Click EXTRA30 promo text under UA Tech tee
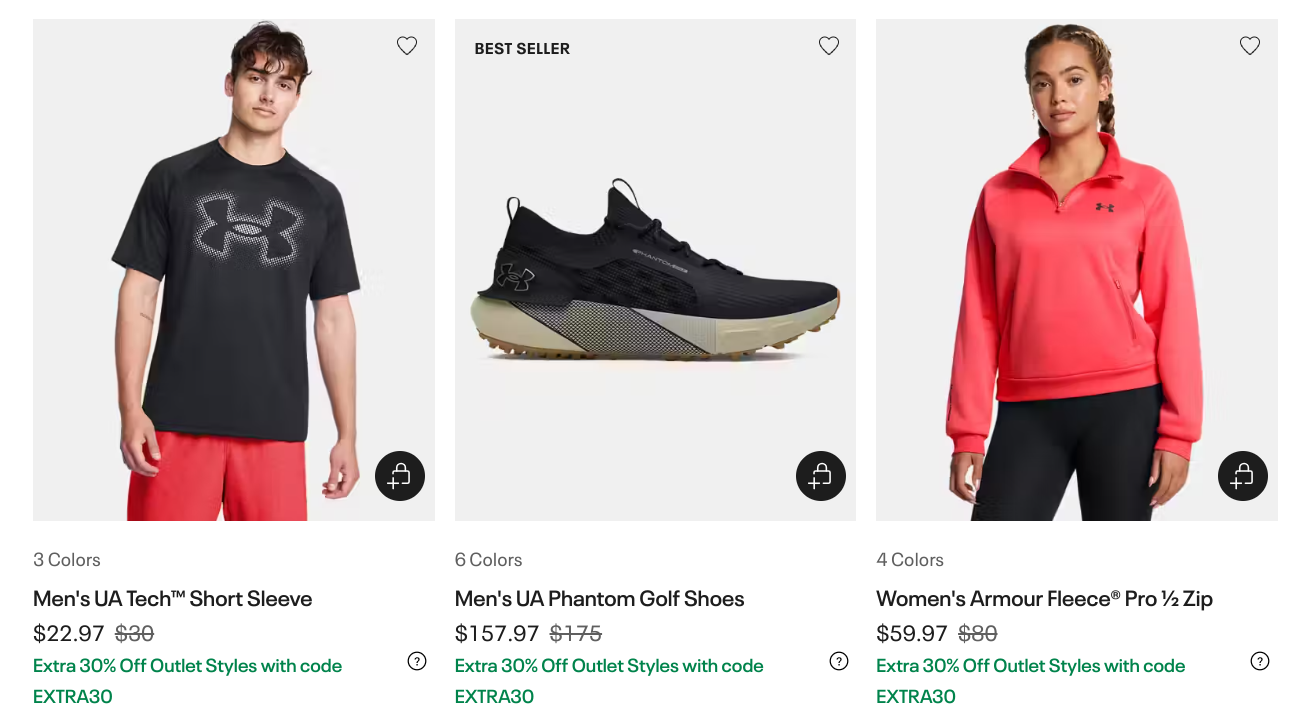 [73, 696]
